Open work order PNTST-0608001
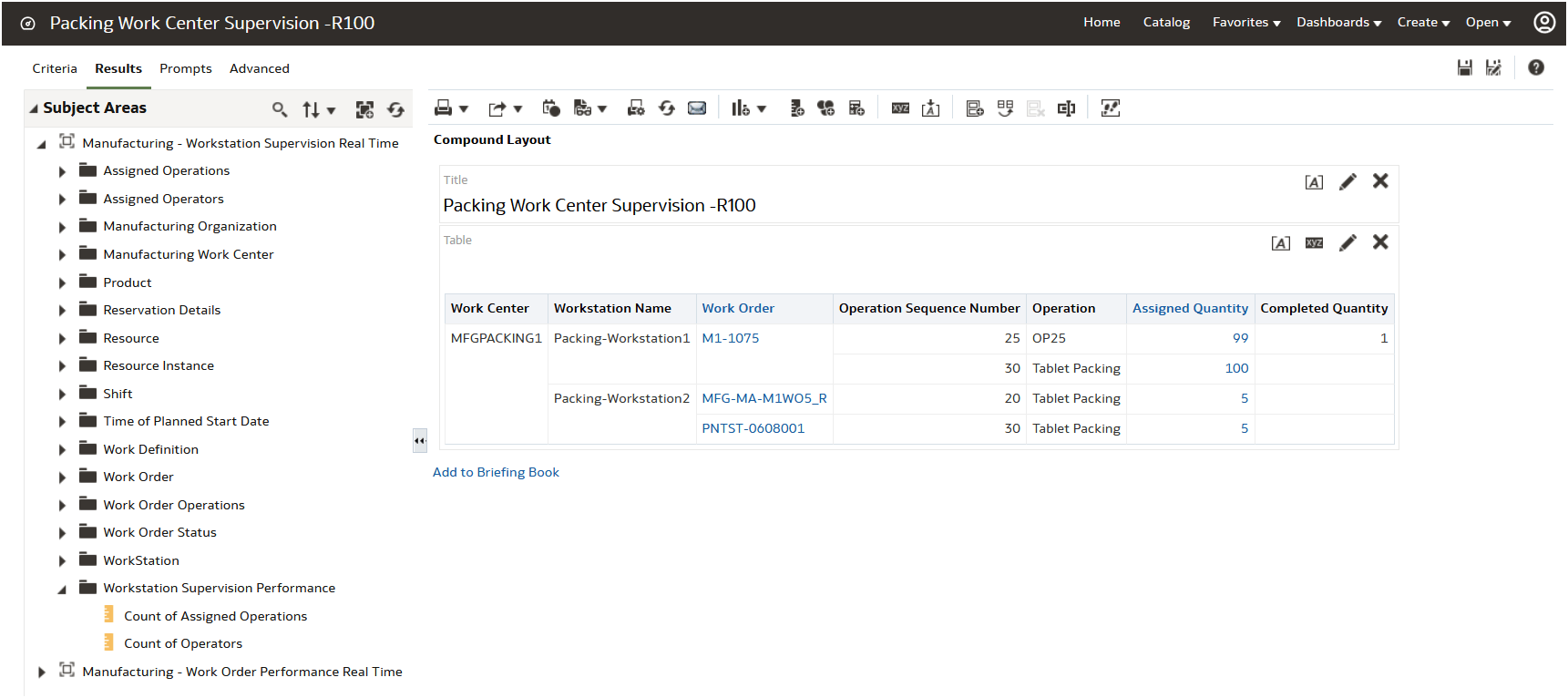This screenshot has height=698, width=1568. pos(753,428)
